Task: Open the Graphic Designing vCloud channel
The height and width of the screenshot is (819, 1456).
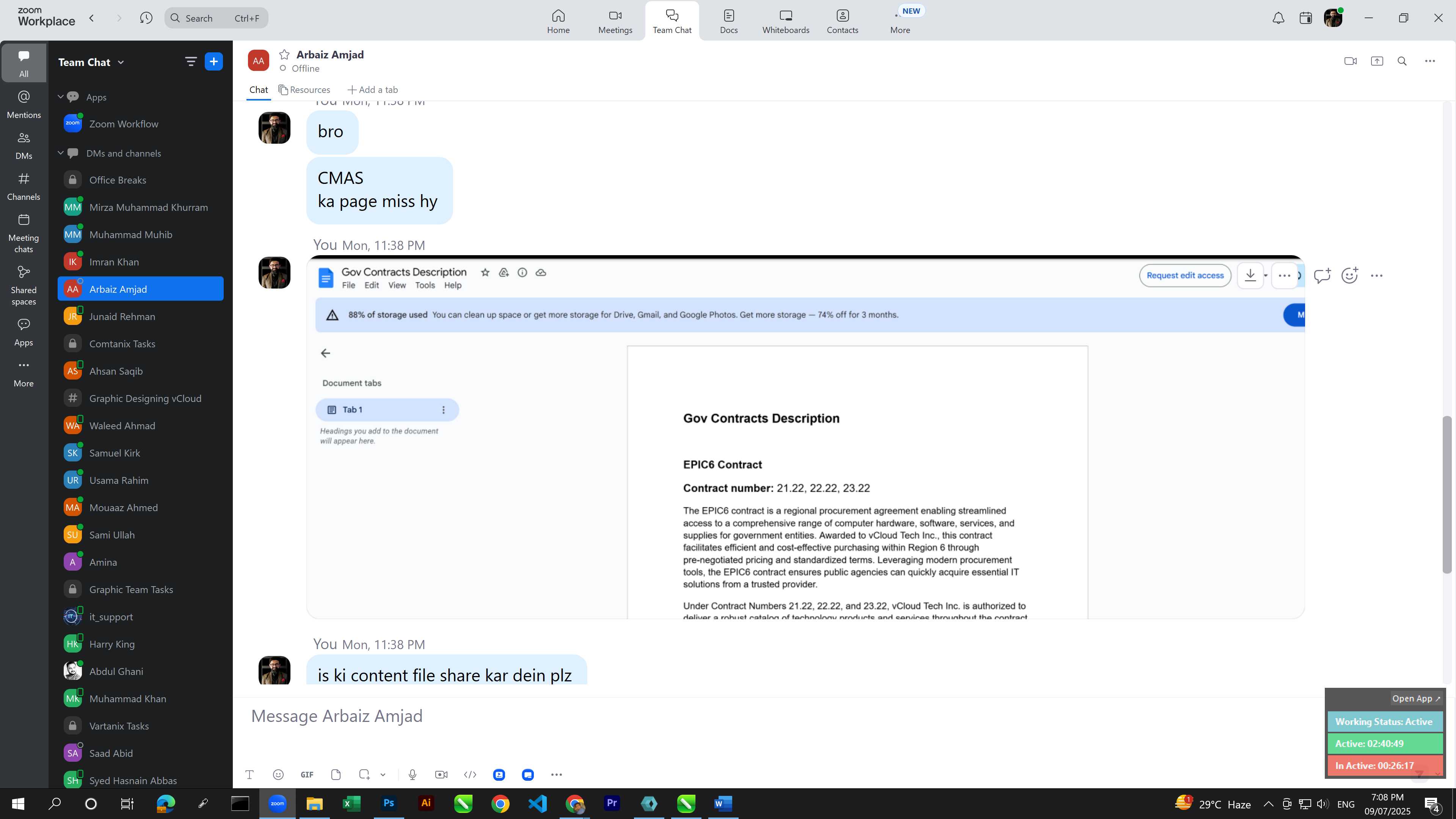Action: coord(140,399)
